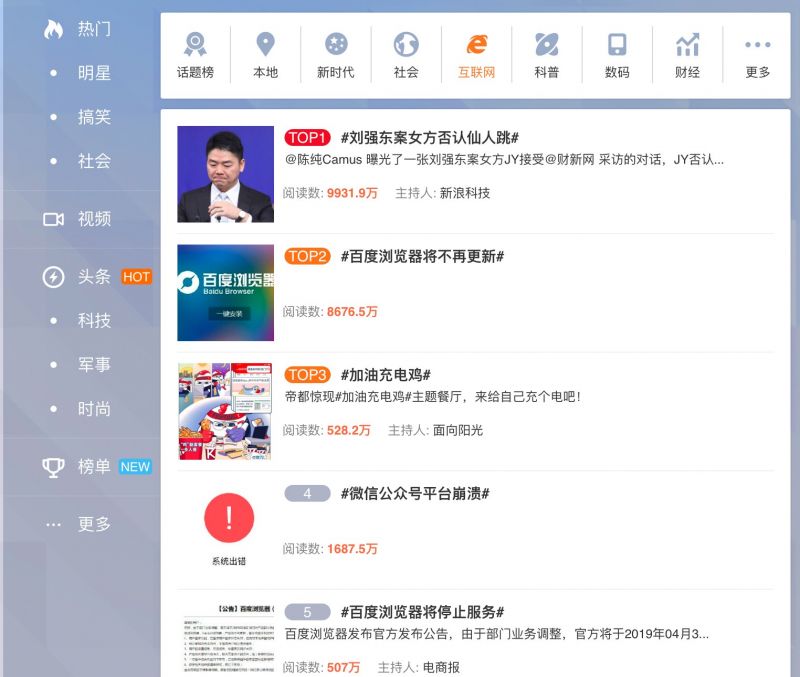Click the Baidu Browser thumbnail
Screen dimensions: 800x677
click(x=226, y=293)
